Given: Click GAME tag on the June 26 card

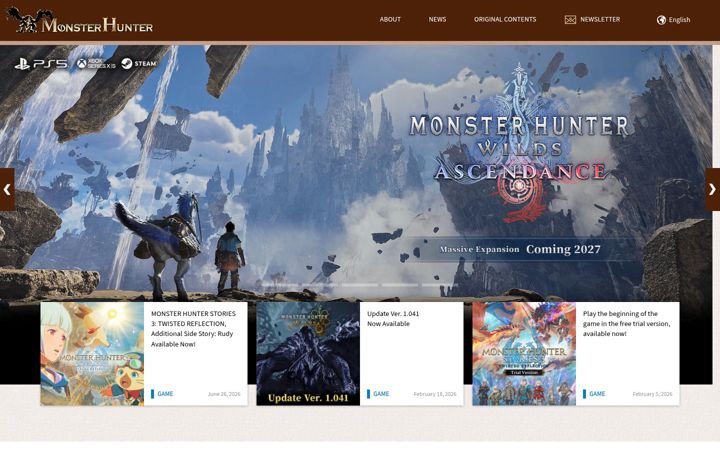Looking at the screenshot, I should (163, 394).
